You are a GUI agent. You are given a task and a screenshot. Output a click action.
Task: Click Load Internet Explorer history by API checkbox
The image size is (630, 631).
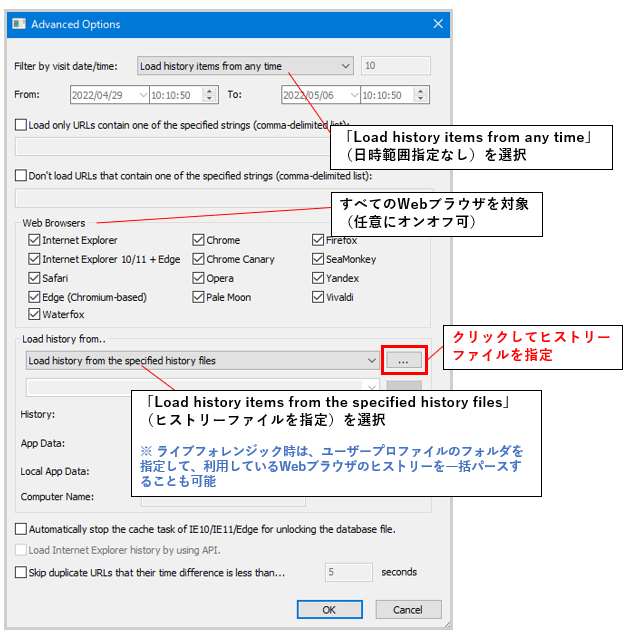point(21,550)
